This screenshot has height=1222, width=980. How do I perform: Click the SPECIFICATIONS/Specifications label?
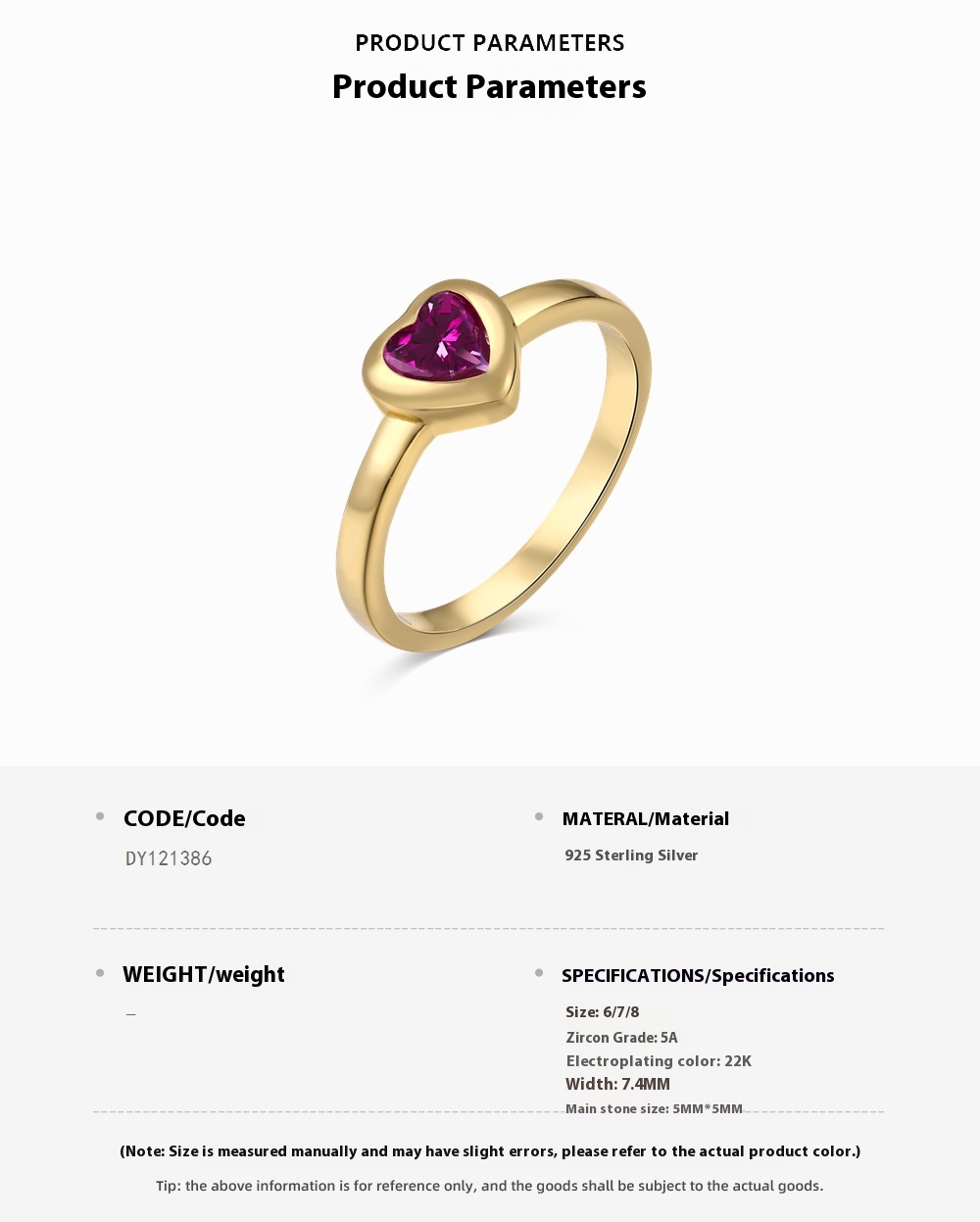point(698,975)
